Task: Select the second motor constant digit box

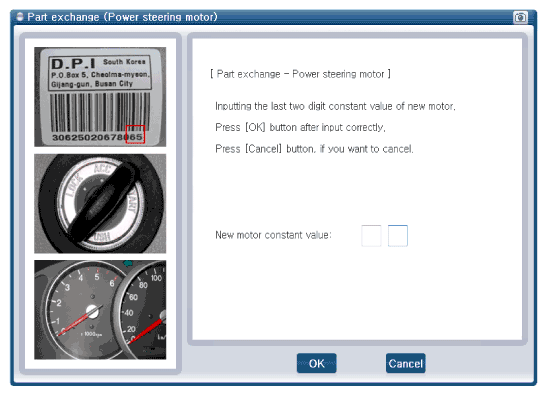Action: click(398, 236)
